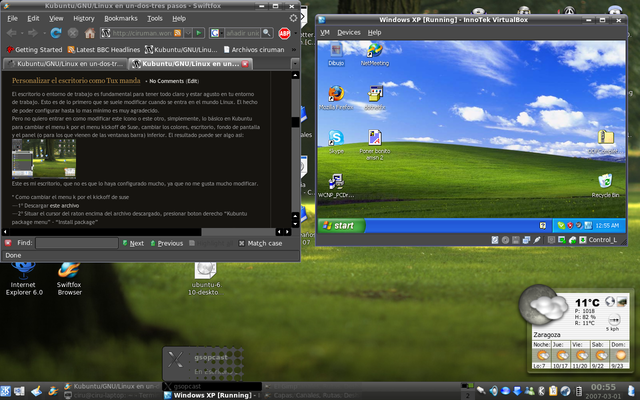Open the Adblock Plus dropdown arrow
The height and width of the screenshot is (400, 640).
pyautogui.click(x=295, y=33)
